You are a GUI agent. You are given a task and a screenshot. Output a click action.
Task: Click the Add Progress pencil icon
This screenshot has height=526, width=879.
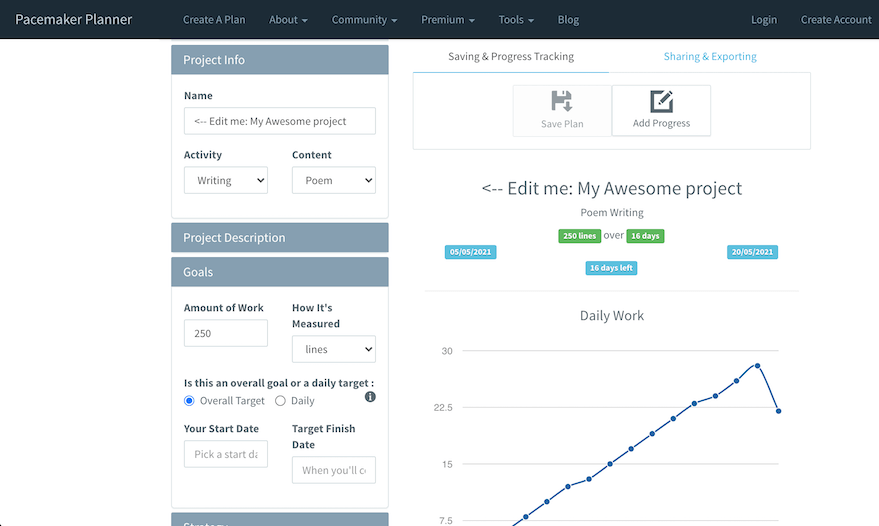point(661,101)
